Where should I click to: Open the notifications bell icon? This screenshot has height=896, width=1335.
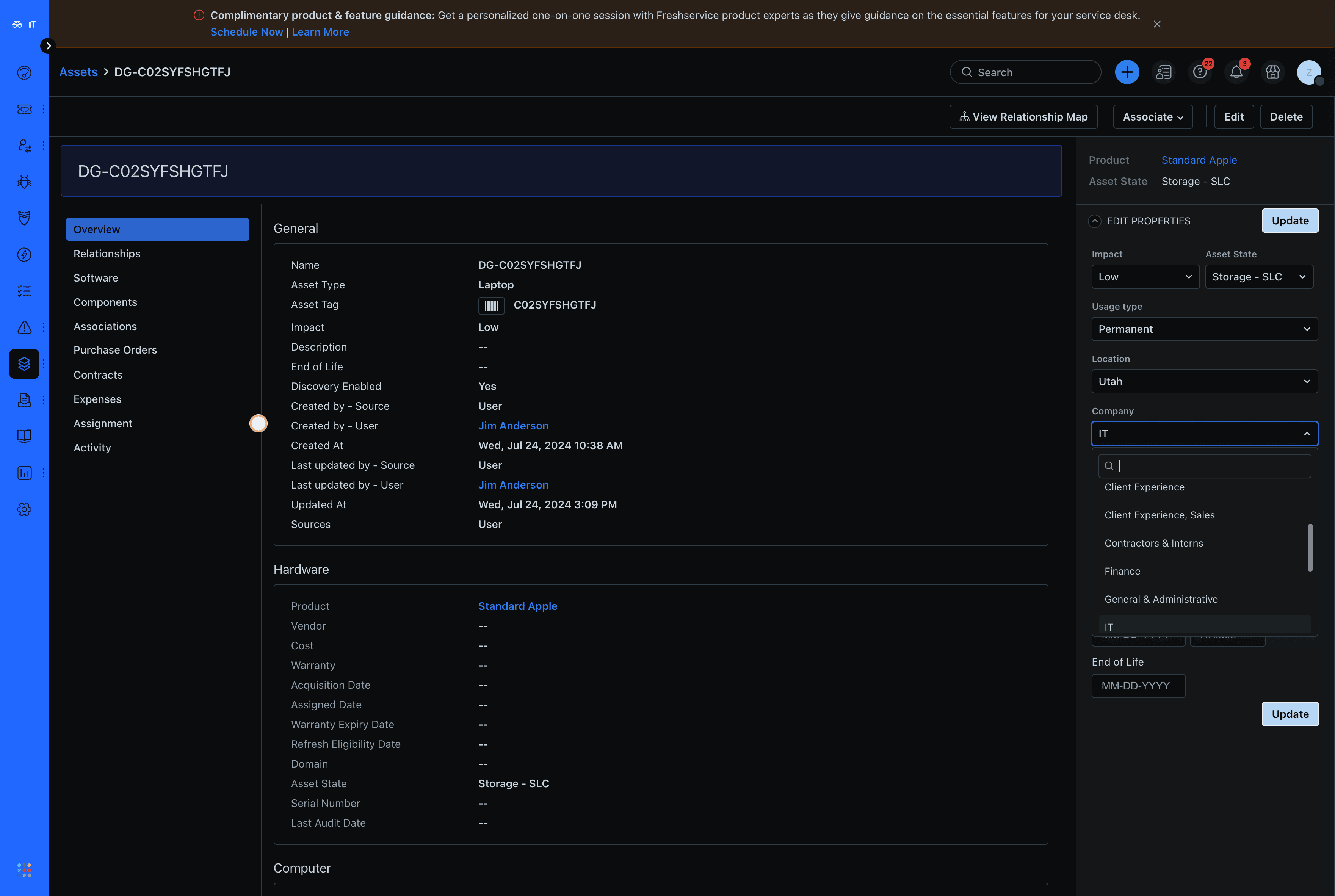1236,72
